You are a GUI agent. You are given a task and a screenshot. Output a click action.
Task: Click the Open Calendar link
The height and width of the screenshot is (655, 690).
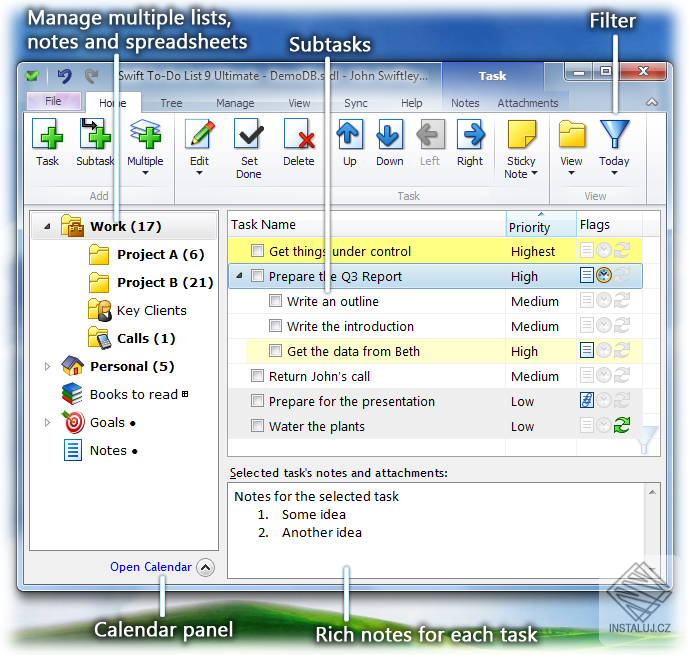(151, 567)
